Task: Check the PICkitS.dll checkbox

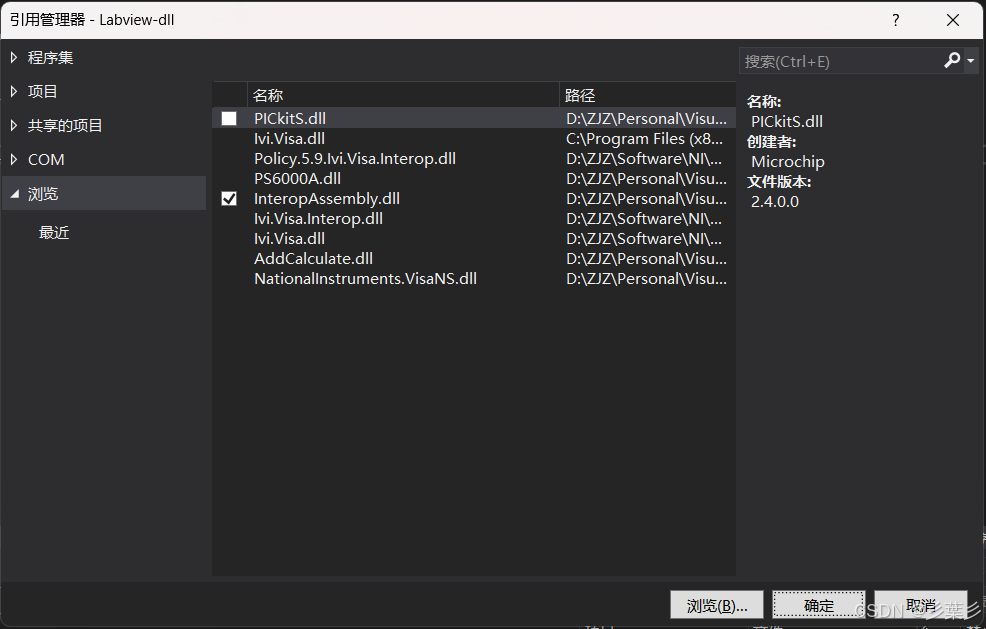Action: tap(228, 117)
